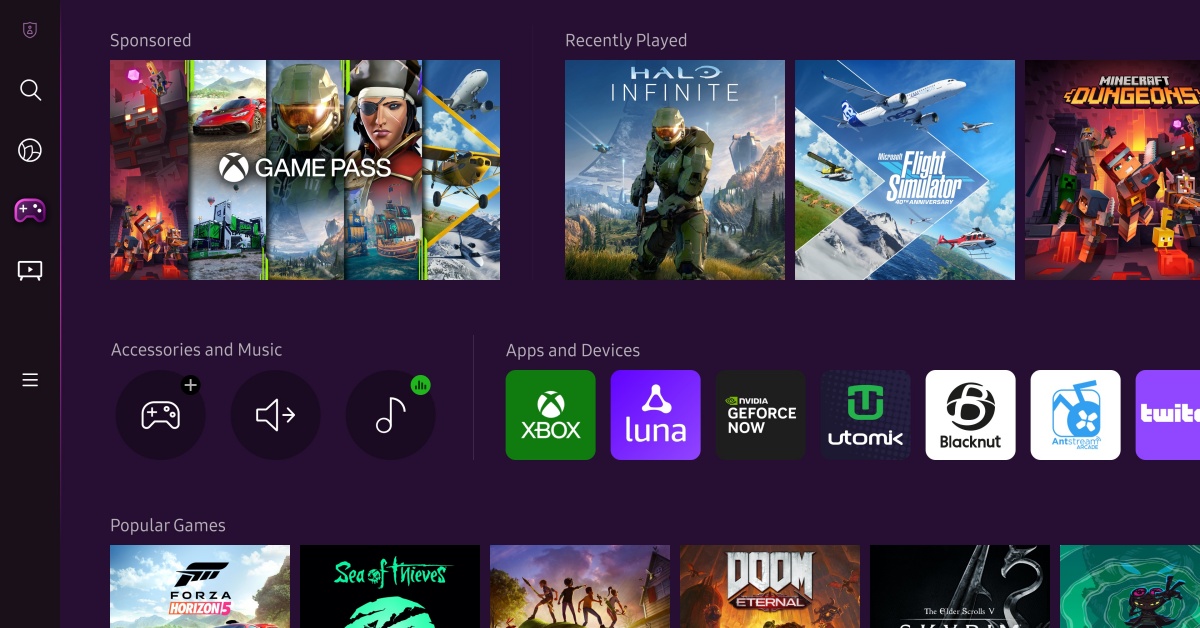
Task: Launch the Amazon Luna app
Action: pyautogui.click(x=656, y=415)
